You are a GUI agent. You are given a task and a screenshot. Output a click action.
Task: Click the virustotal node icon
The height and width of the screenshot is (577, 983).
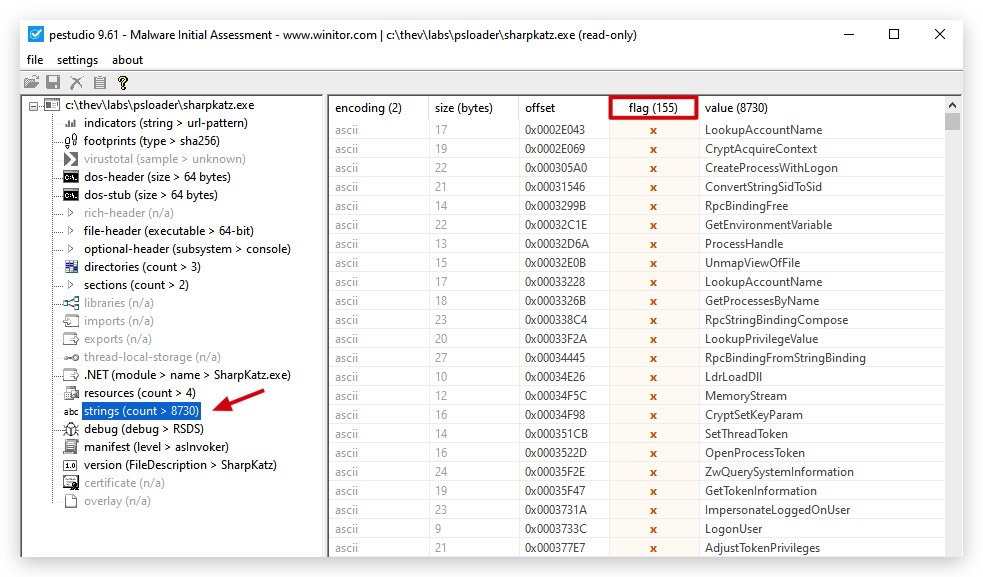click(x=71, y=159)
